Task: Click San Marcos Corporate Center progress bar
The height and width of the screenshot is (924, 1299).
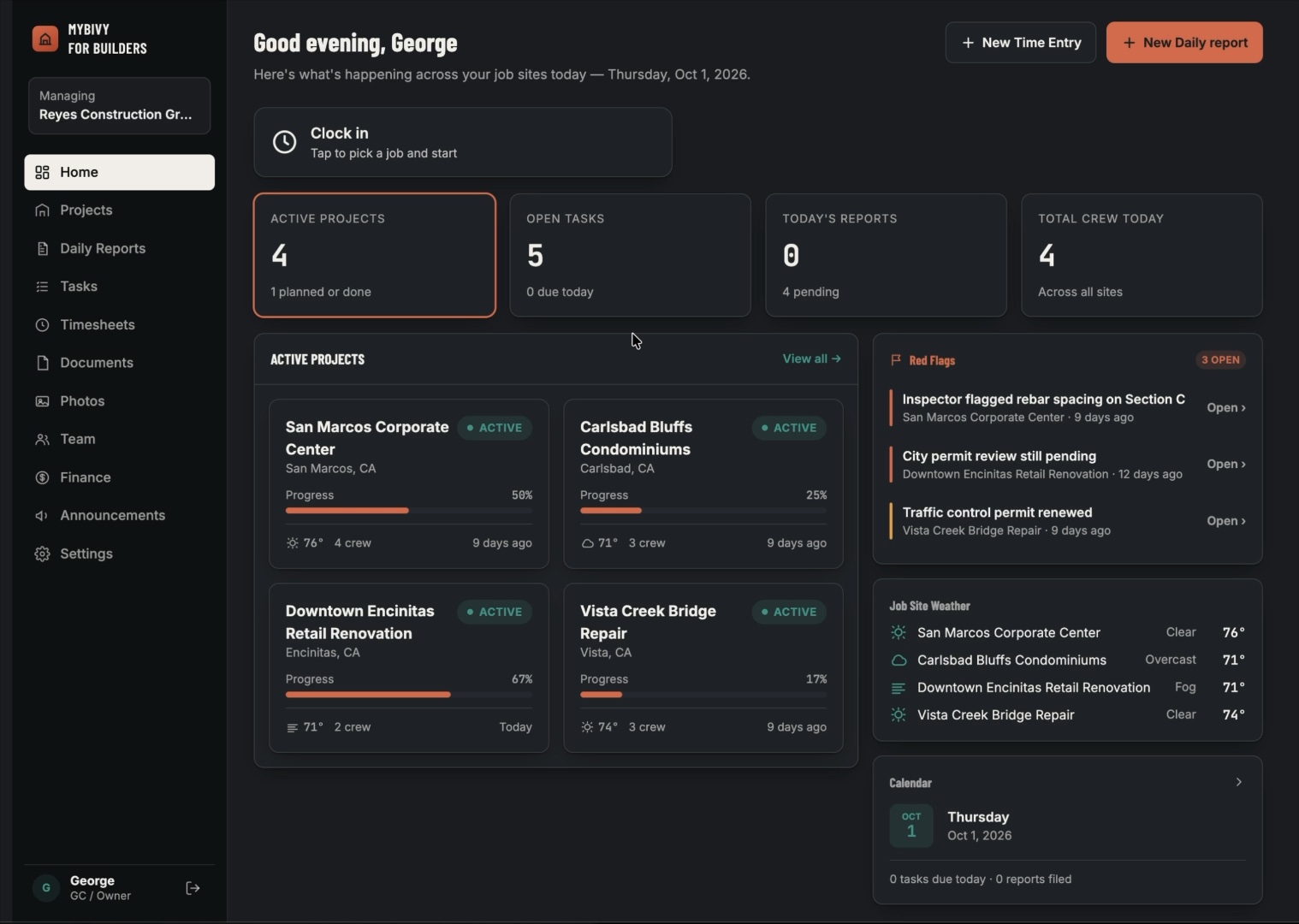Action: coord(409,511)
